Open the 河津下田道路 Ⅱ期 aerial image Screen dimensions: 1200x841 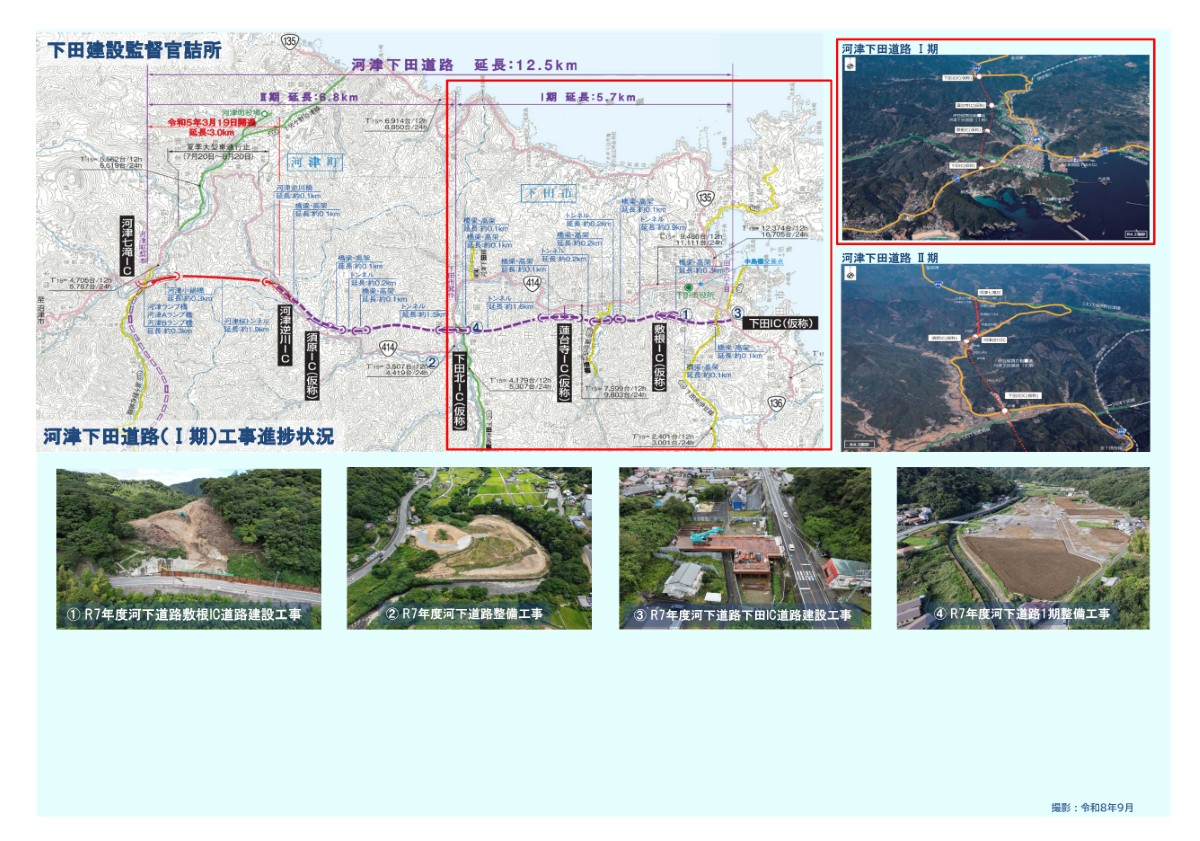coord(996,358)
